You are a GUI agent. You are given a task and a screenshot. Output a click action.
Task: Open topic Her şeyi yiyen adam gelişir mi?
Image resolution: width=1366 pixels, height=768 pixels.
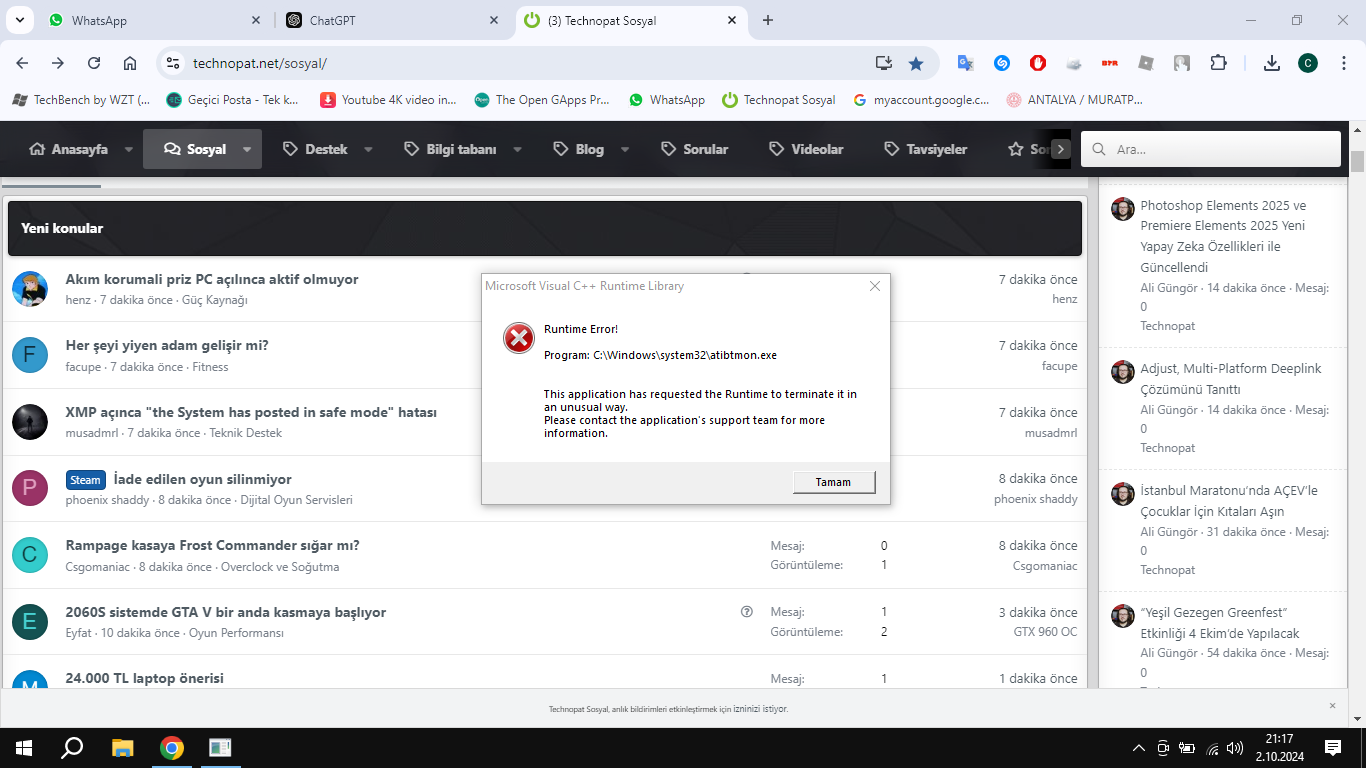167,345
